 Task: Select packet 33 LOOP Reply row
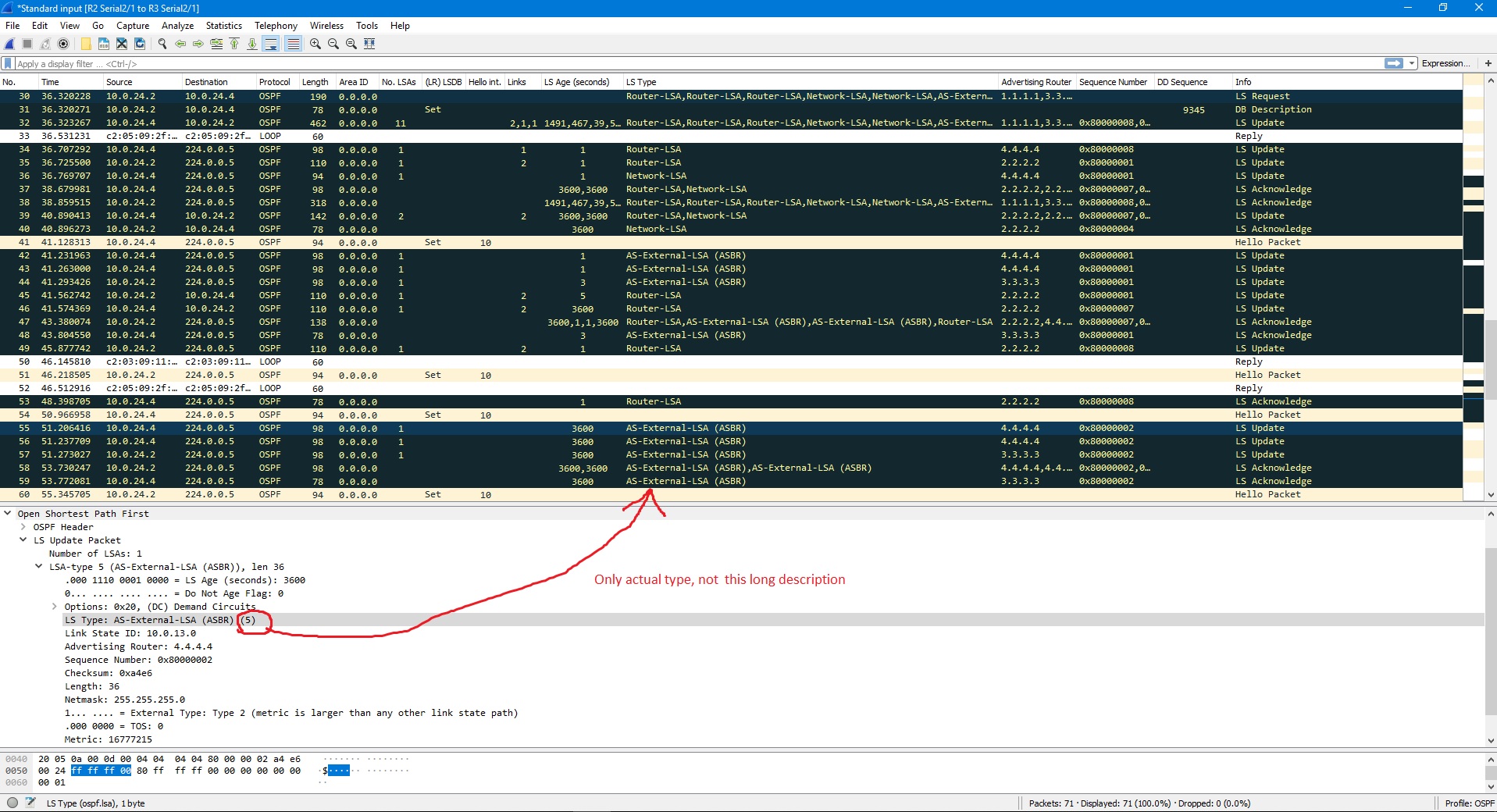[731, 137]
